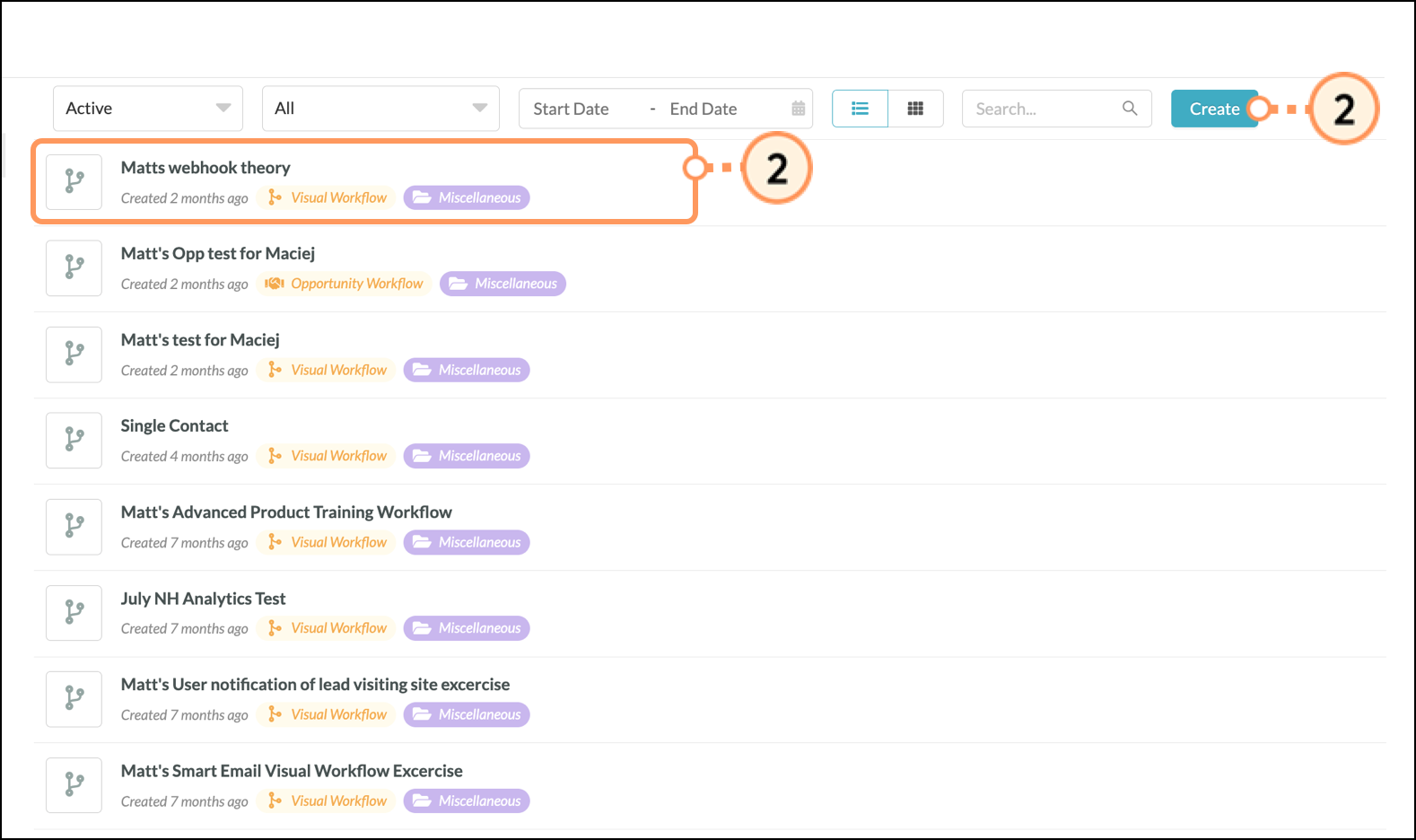Image resolution: width=1416 pixels, height=840 pixels.
Task: Expand the All workflow type dropdown
Action: point(380,109)
